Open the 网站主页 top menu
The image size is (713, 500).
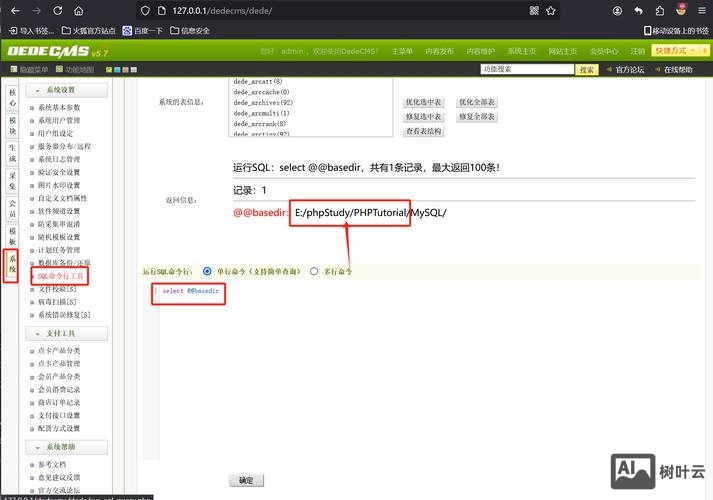click(x=562, y=51)
